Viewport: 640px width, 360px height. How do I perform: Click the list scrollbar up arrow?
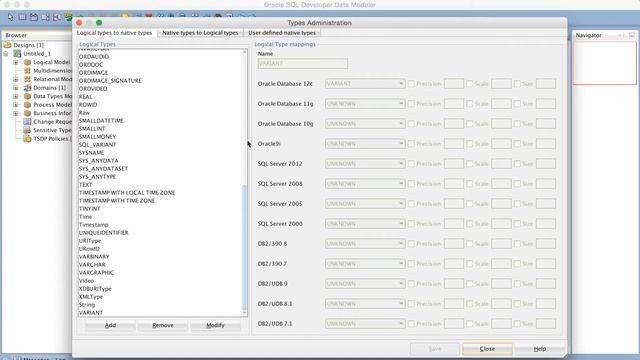point(244,52)
